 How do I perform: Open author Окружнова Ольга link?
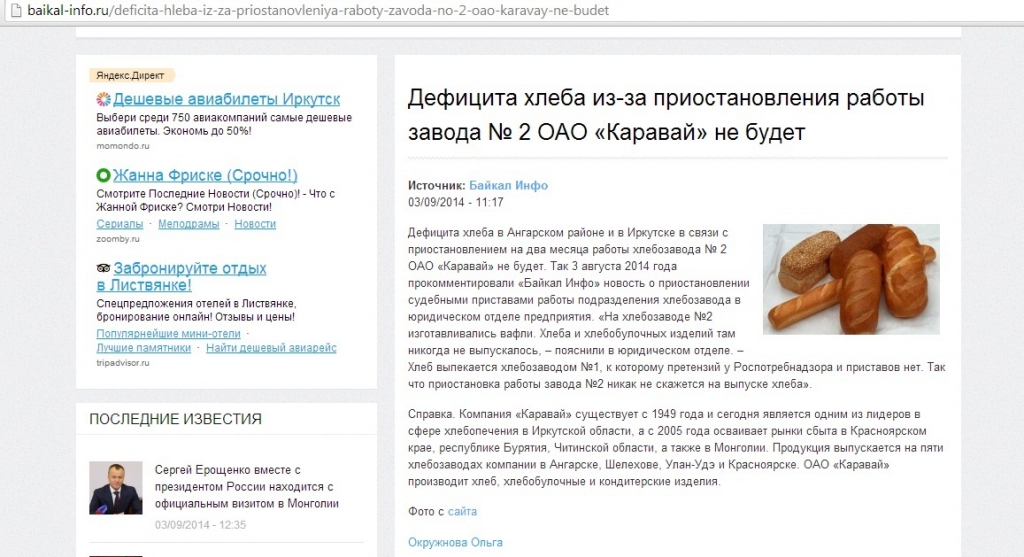coord(455,543)
